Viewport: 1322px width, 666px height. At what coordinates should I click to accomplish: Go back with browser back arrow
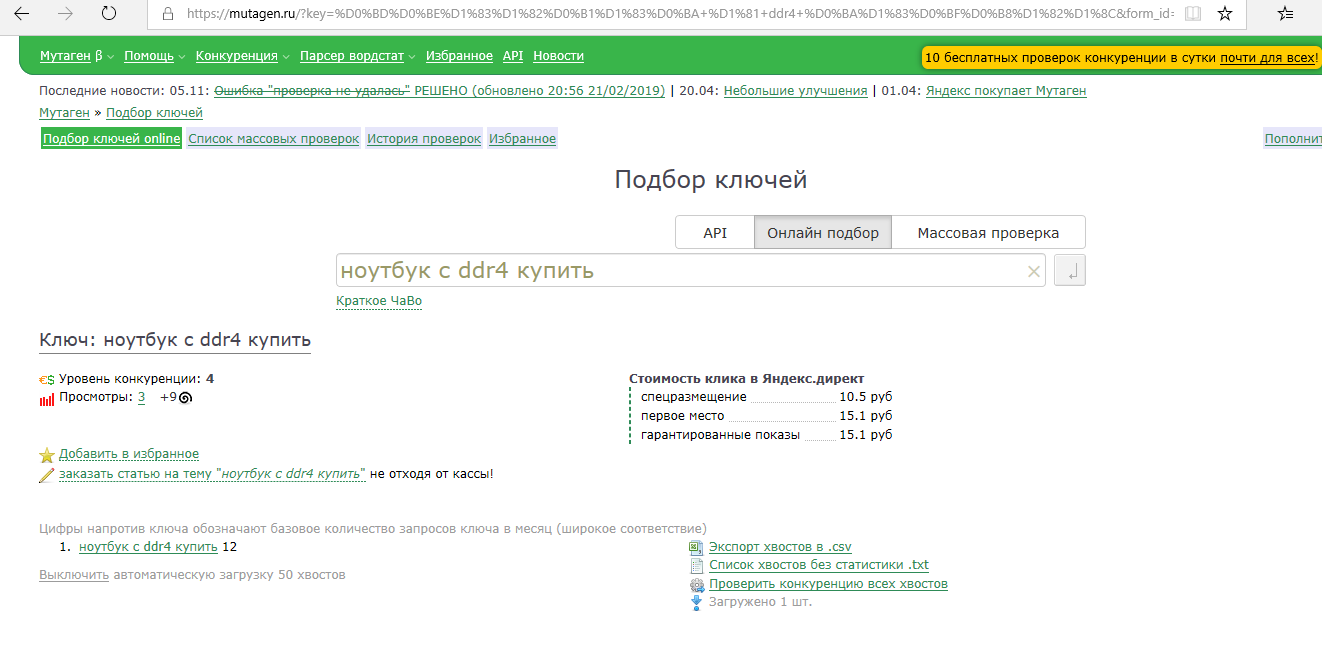22,14
